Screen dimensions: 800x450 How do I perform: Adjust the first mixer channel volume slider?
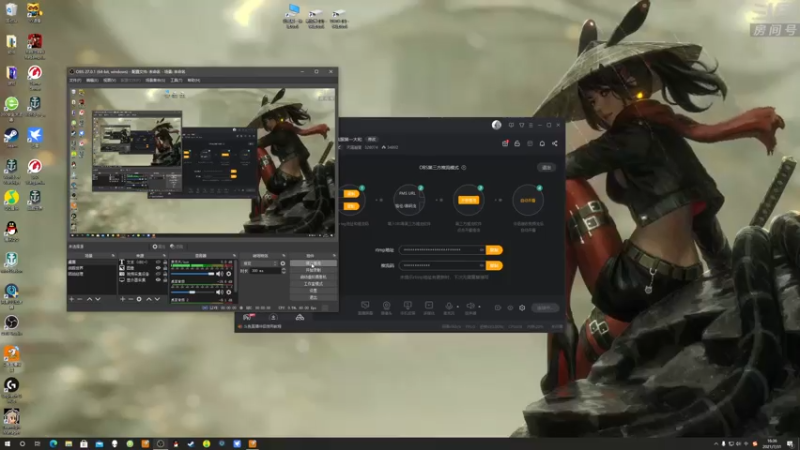(x=193, y=274)
